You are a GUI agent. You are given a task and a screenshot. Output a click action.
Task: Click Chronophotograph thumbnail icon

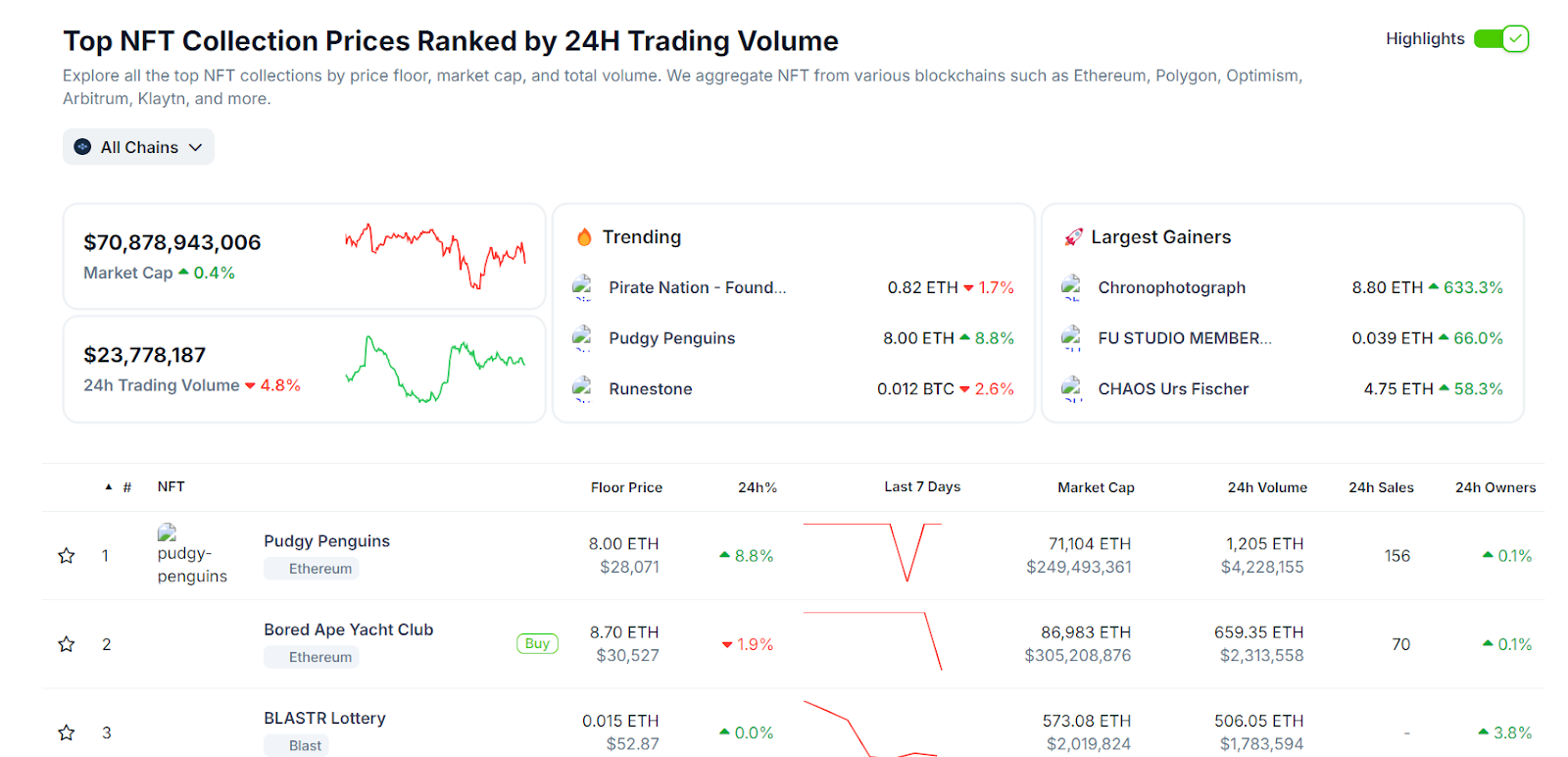click(x=1071, y=287)
